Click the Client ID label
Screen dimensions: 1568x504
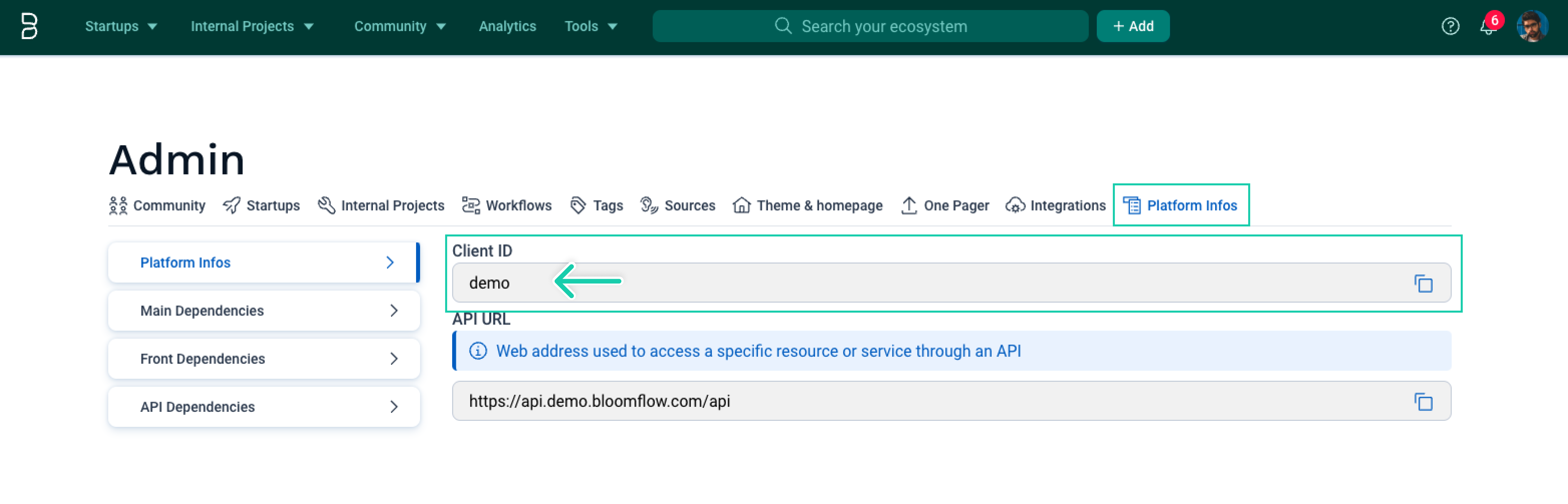pos(482,251)
